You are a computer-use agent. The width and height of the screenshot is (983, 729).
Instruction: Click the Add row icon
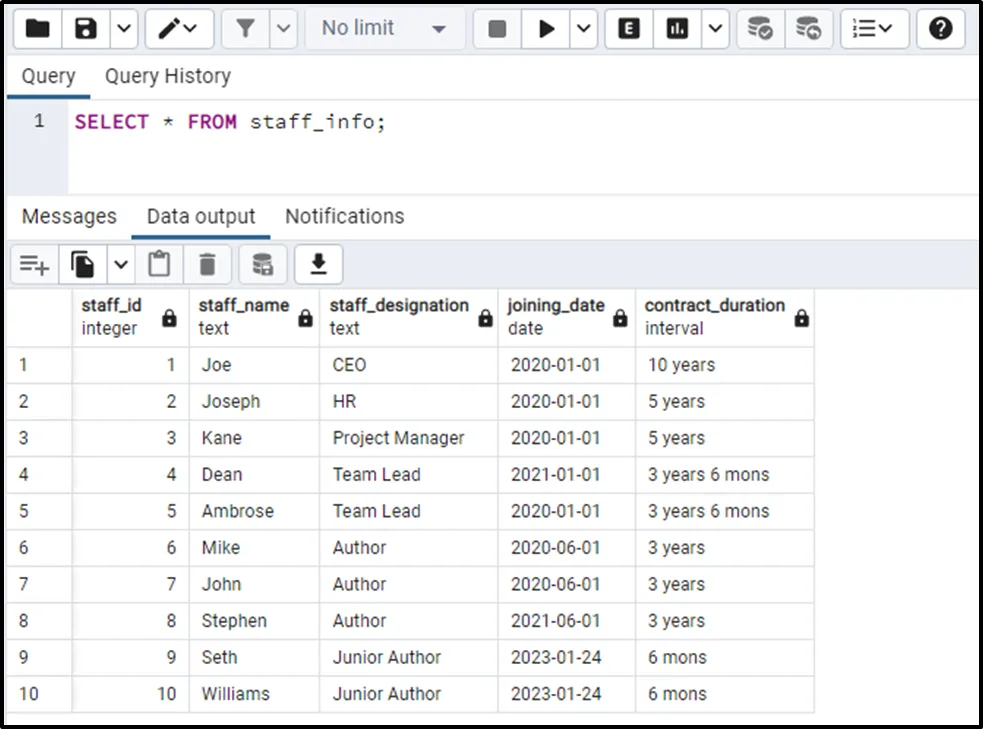[34, 264]
